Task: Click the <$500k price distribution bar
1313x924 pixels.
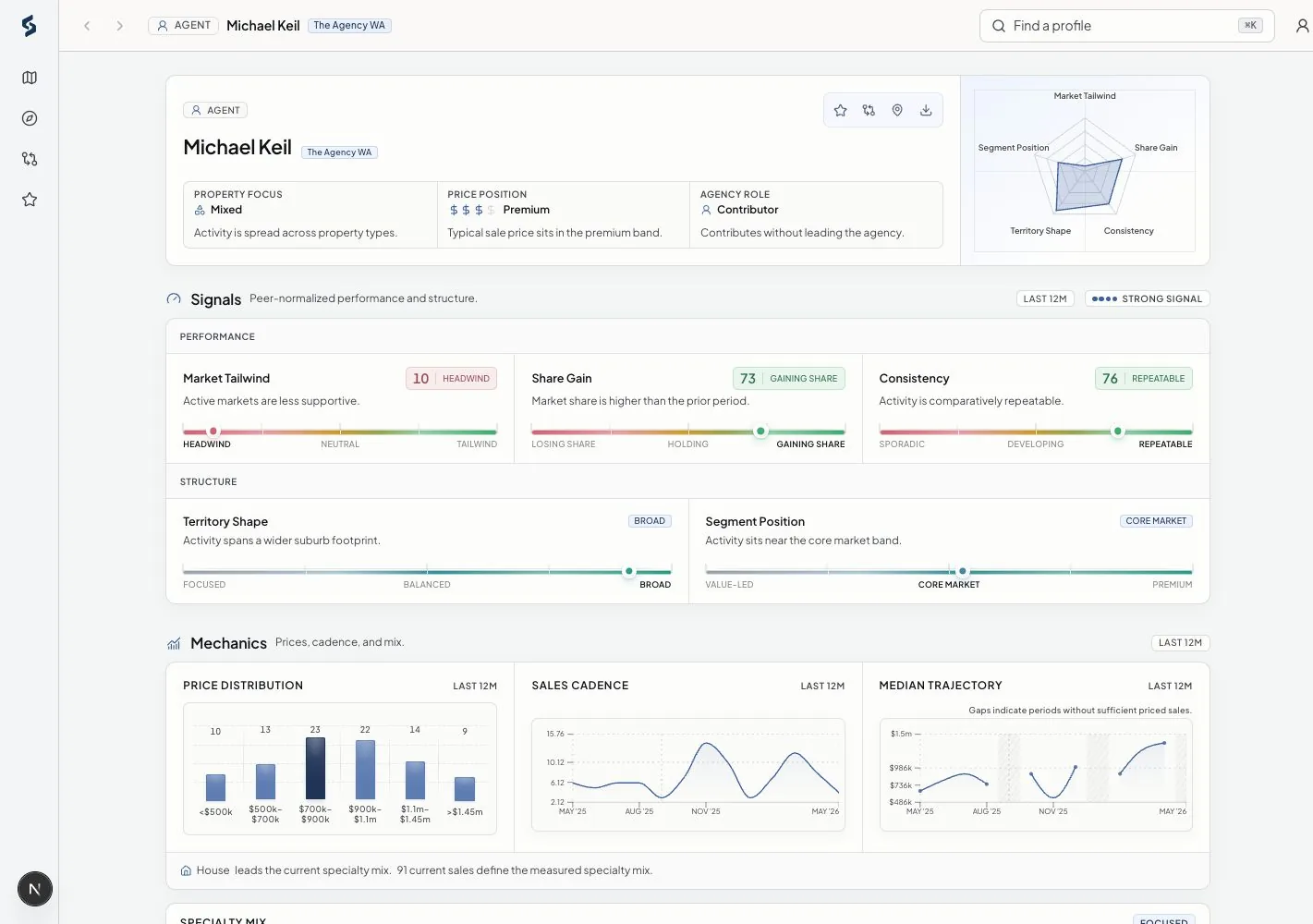Action: point(215,787)
